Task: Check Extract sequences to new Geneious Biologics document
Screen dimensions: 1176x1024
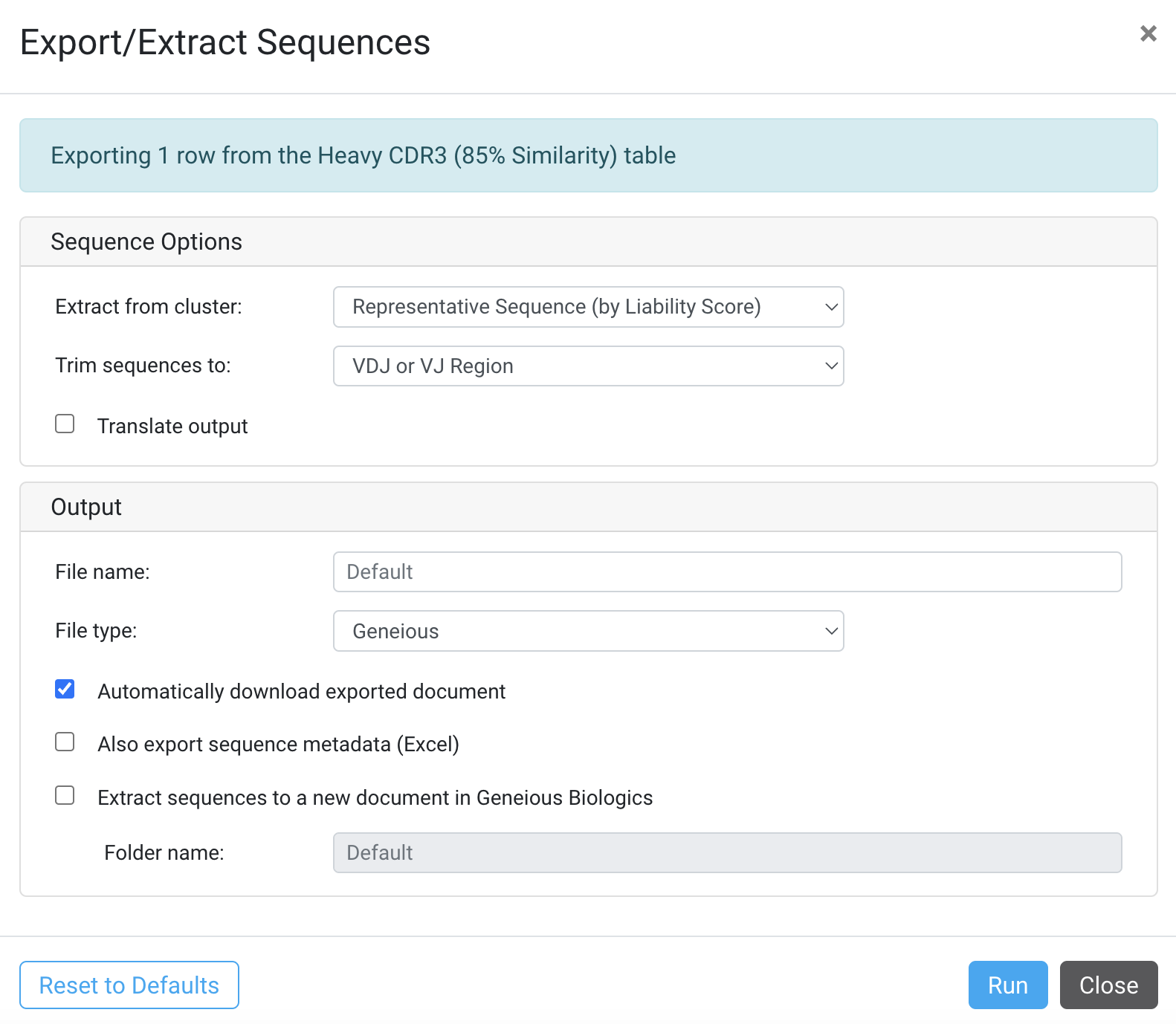Action: [65, 795]
